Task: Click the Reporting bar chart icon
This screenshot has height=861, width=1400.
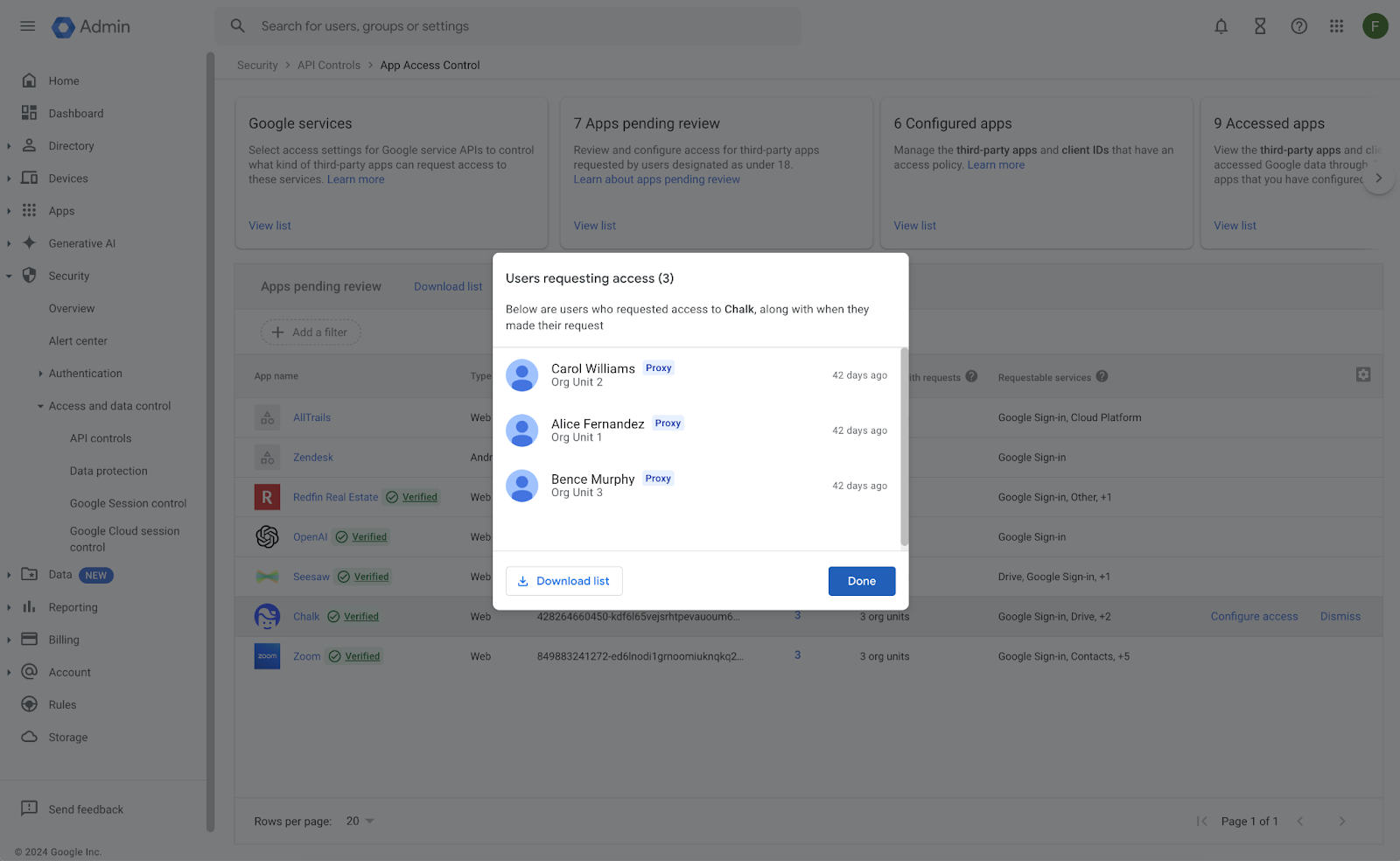Action: [30, 606]
